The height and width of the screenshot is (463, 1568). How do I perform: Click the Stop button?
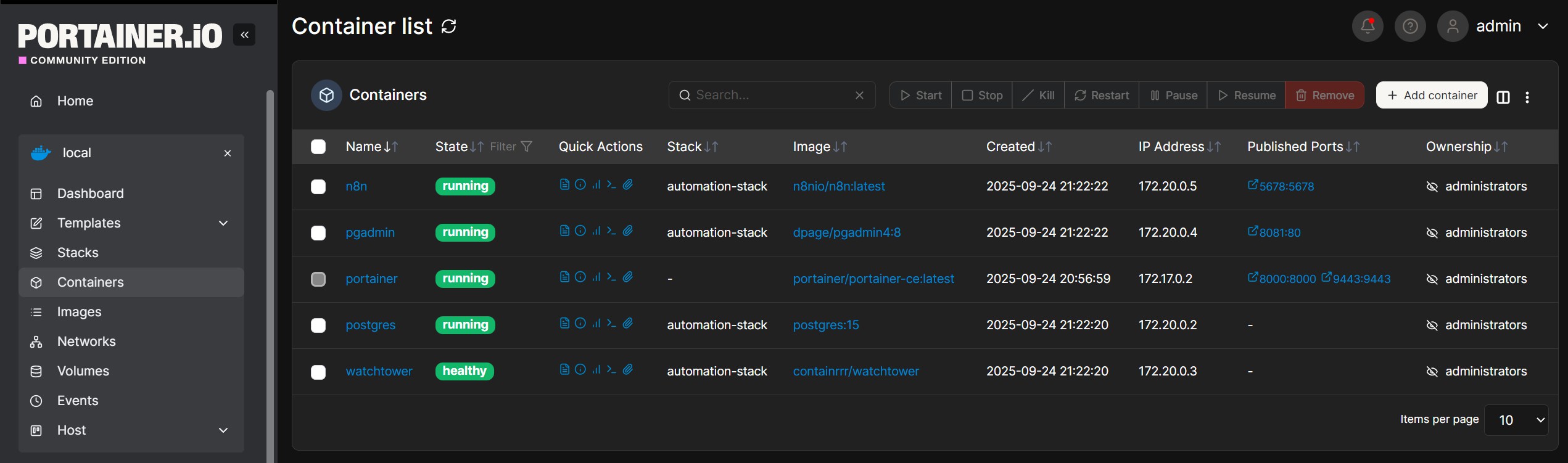(982, 95)
